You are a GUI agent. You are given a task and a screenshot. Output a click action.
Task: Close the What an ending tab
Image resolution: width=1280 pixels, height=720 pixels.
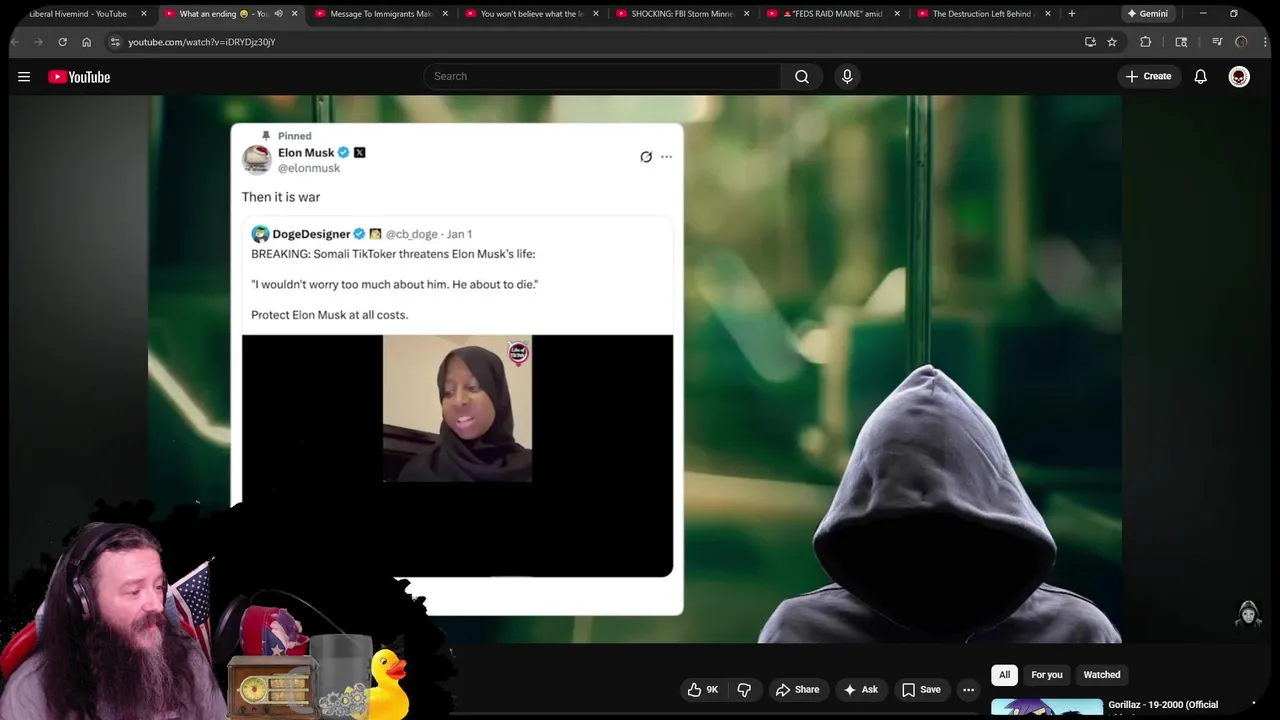coord(294,14)
